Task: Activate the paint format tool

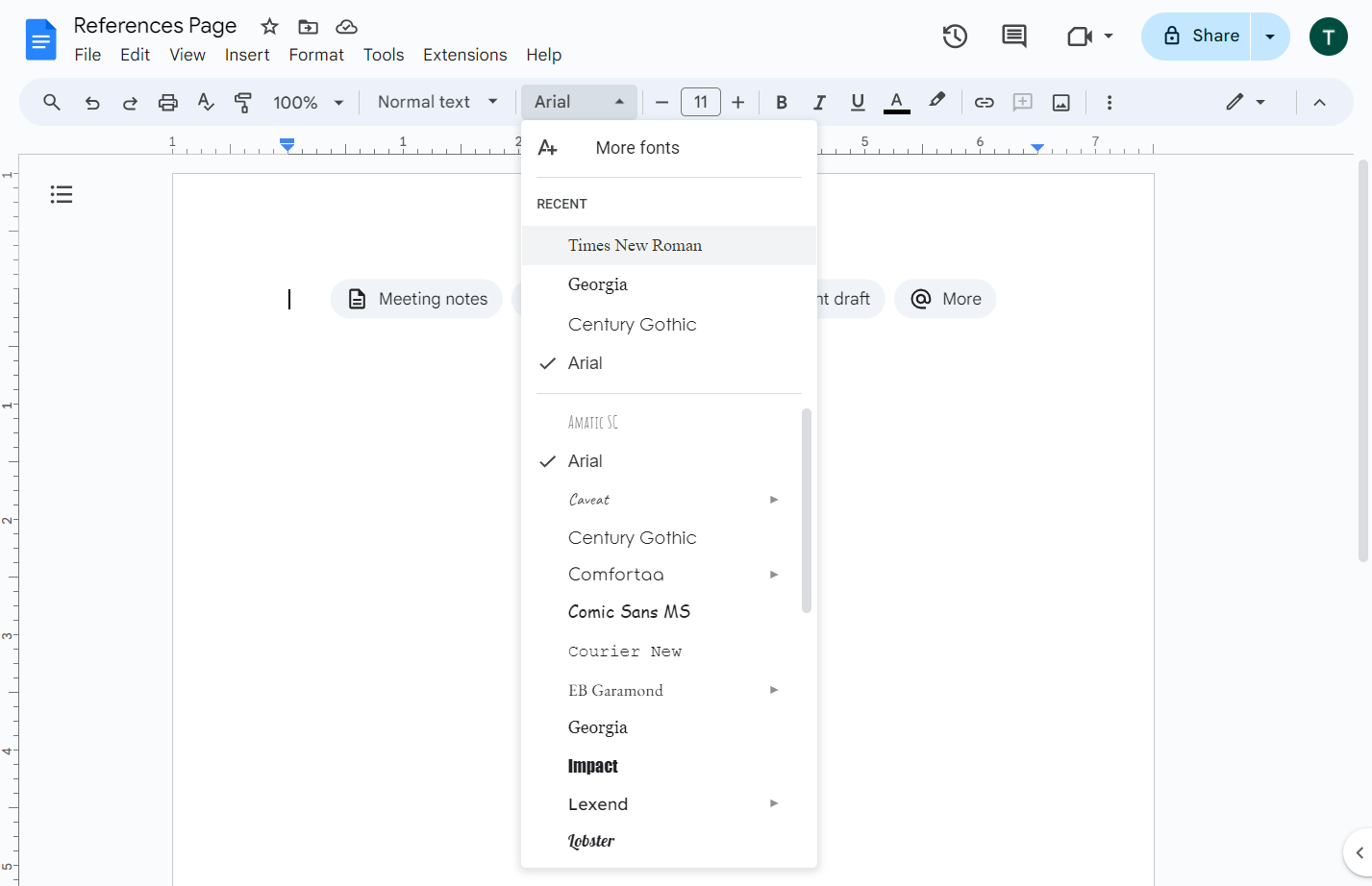Action: [243, 102]
